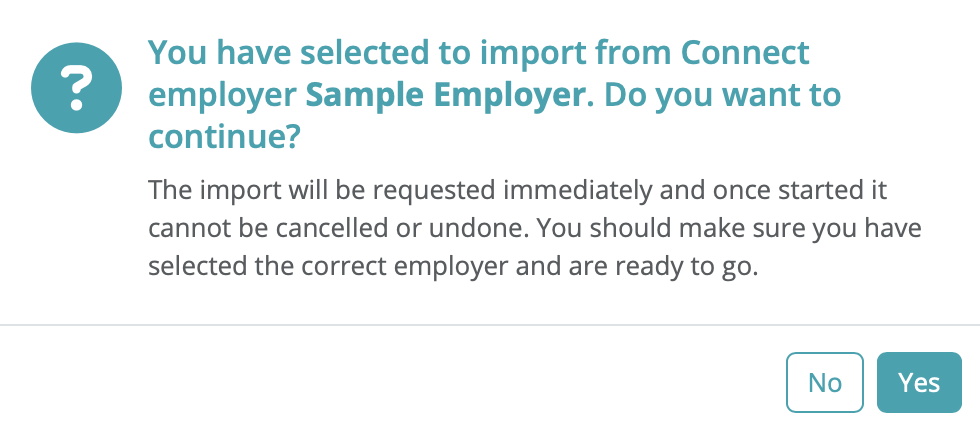Confirm the import with Yes
The height and width of the screenshot is (432, 980).
(x=918, y=382)
